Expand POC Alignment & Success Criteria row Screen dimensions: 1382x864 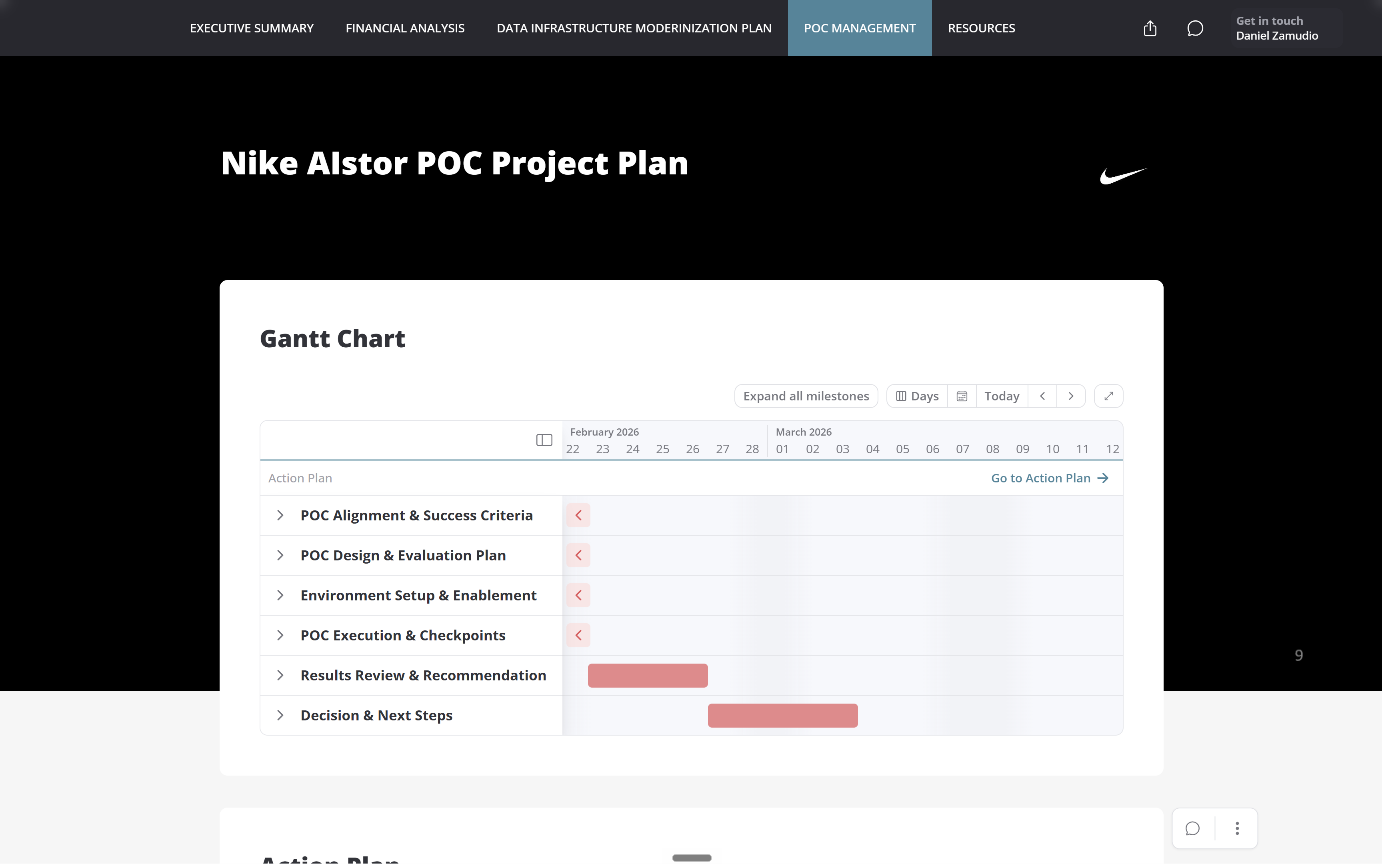pyautogui.click(x=280, y=515)
